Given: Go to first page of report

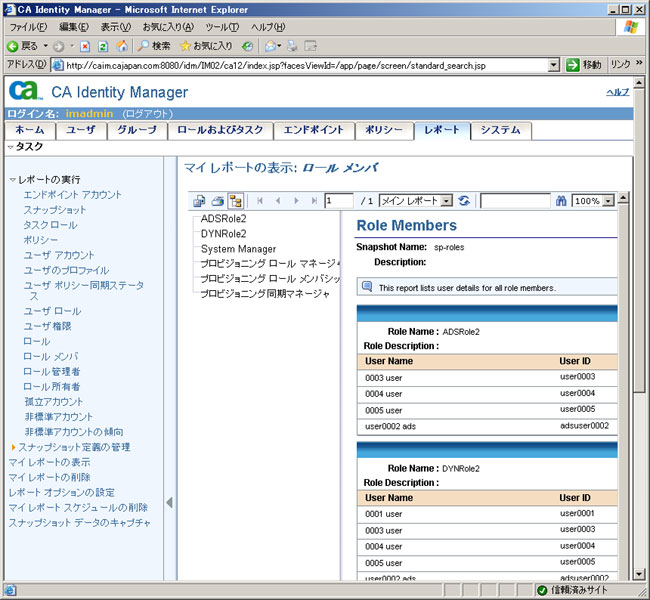Looking at the screenshot, I should 260,201.
